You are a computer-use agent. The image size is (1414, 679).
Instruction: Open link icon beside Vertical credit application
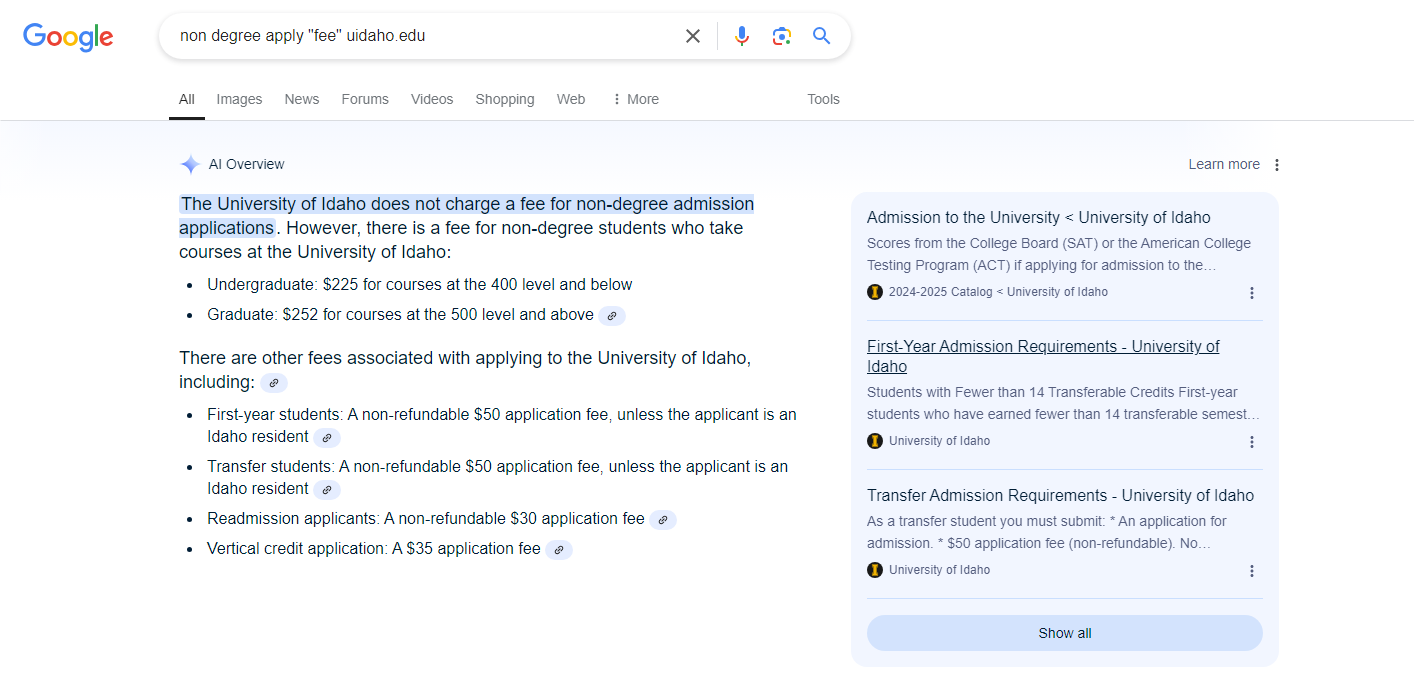559,550
